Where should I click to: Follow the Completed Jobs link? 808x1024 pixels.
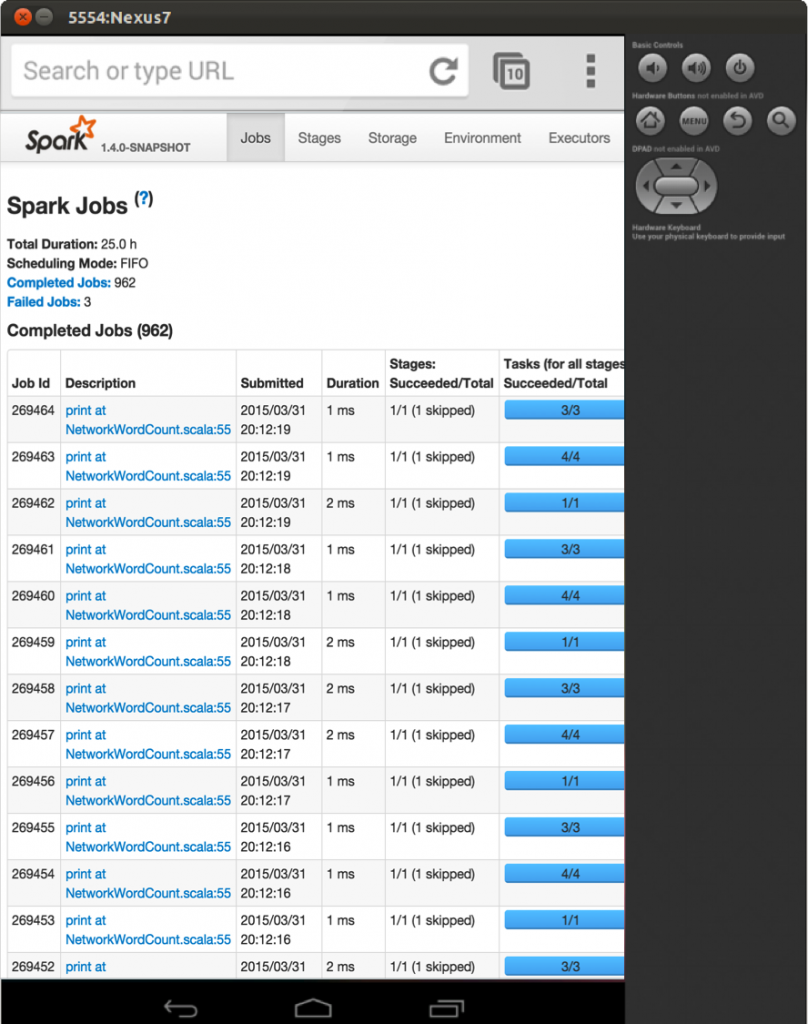pyautogui.click(x=59, y=283)
